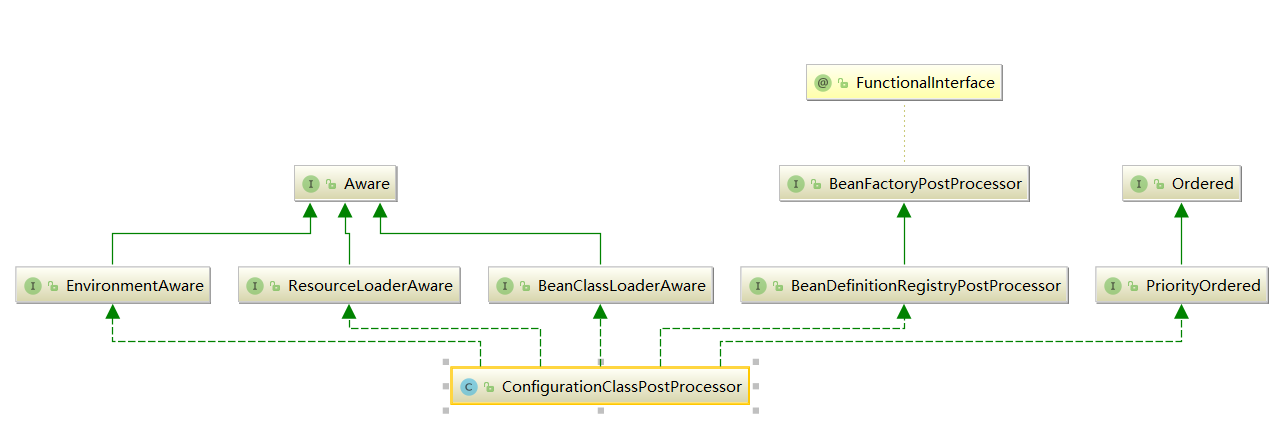Image resolution: width=1288 pixels, height=423 pixels.
Task: Click the annotation @ icon on FunctionalInterface
Action: tap(823, 83)
